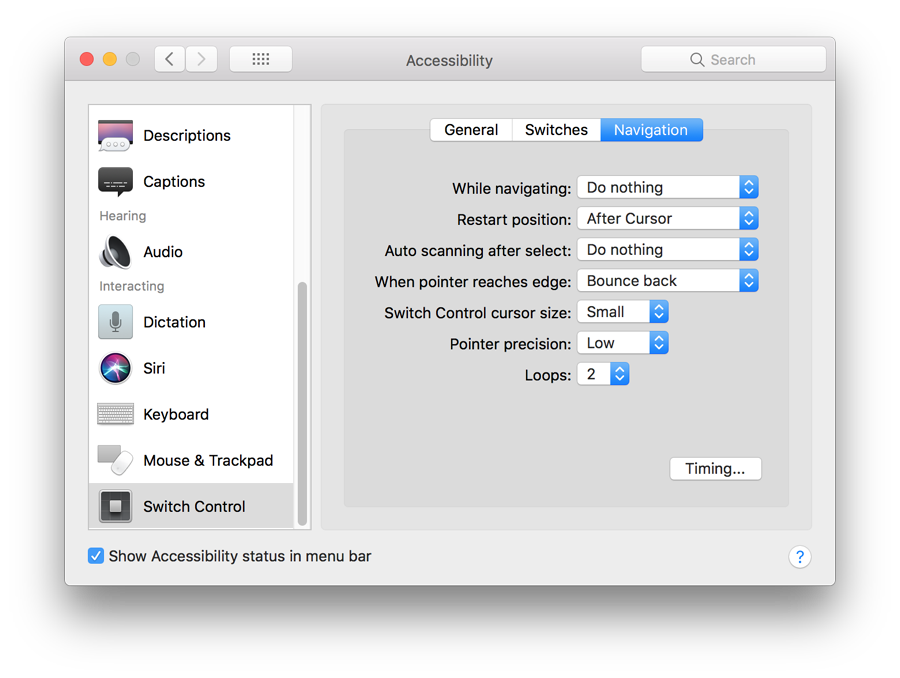Select Captions label in sidebar list
This screenshot has height=678, width=900.
coord(174,181)
